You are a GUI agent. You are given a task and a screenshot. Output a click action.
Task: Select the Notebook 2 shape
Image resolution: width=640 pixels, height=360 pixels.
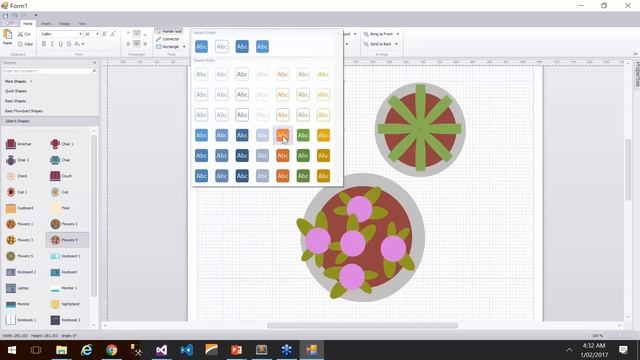65,320
